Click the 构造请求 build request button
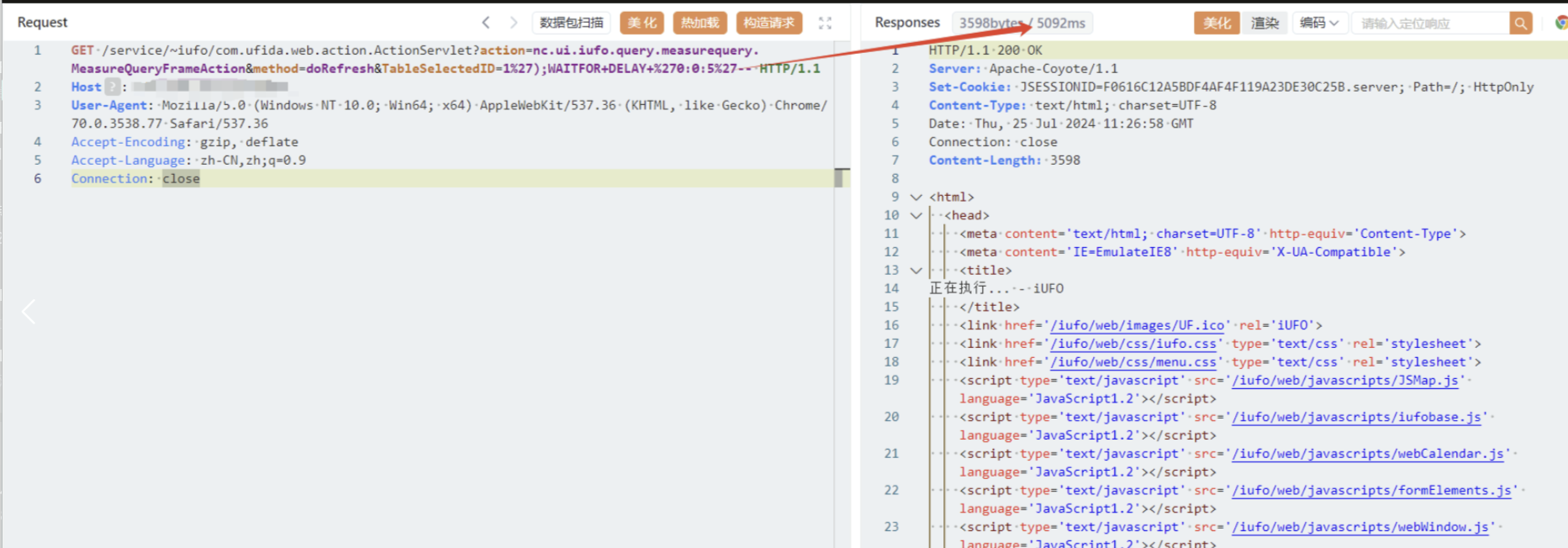Screen dimensions: 1568x548 [769, 23]
